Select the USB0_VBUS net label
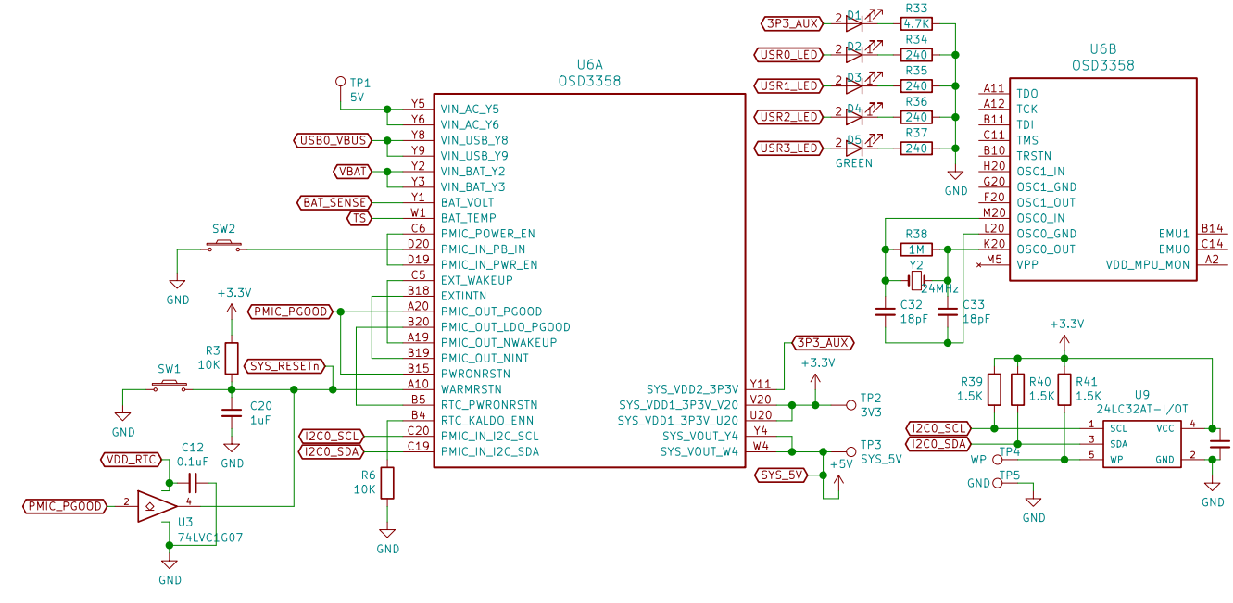 (x=333, y=140)
